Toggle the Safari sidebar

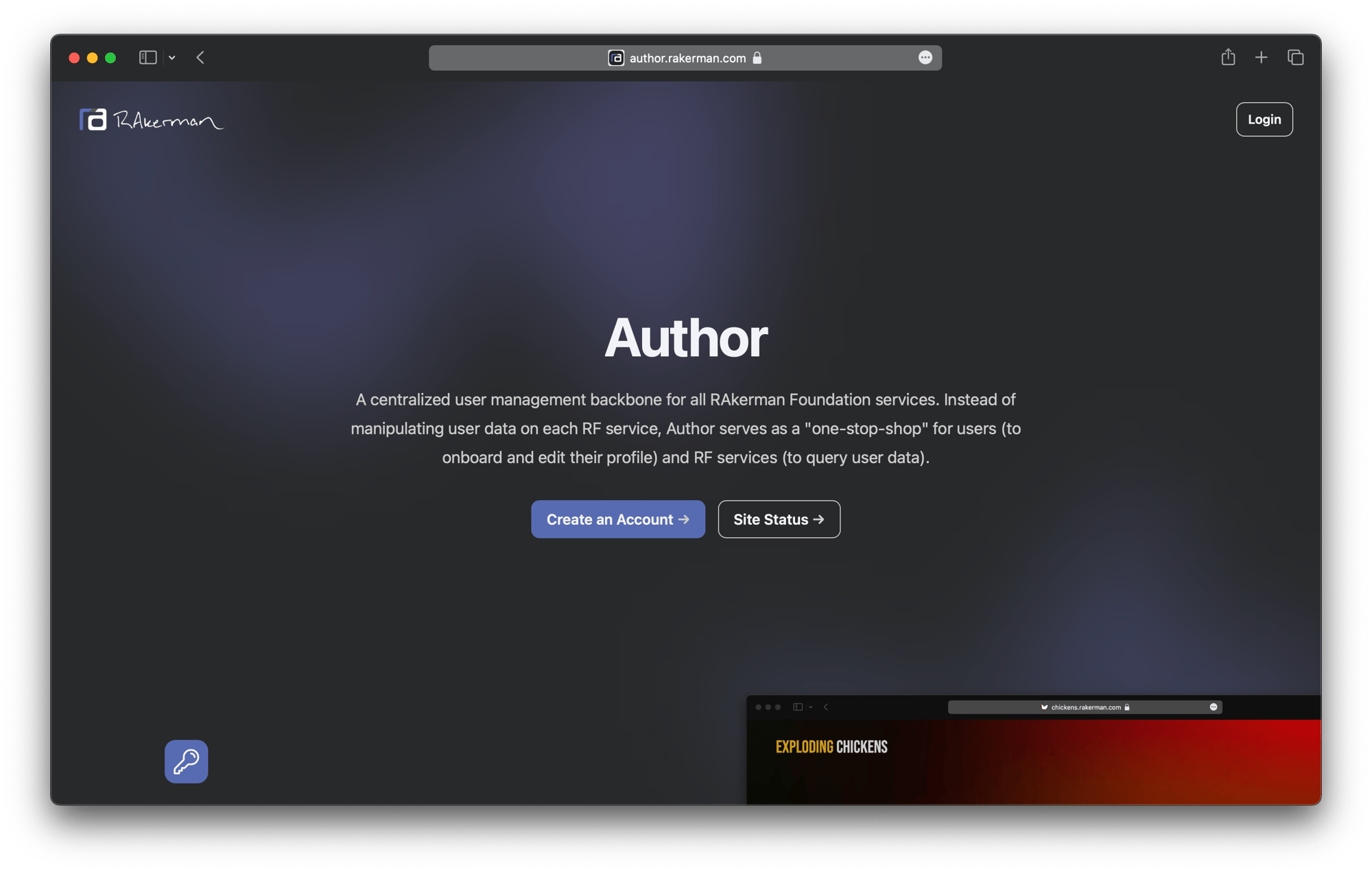[147, 58]
